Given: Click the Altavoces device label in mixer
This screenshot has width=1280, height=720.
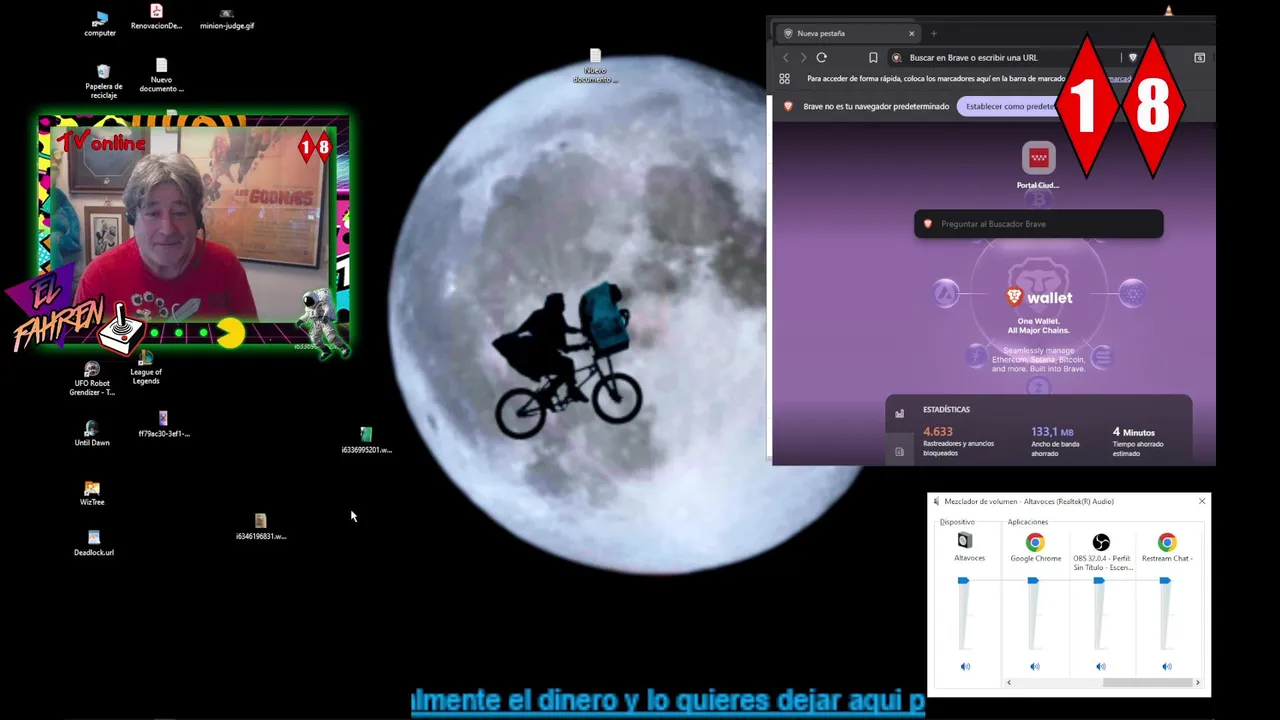Looking at the screenshot, I should point(969,558).
